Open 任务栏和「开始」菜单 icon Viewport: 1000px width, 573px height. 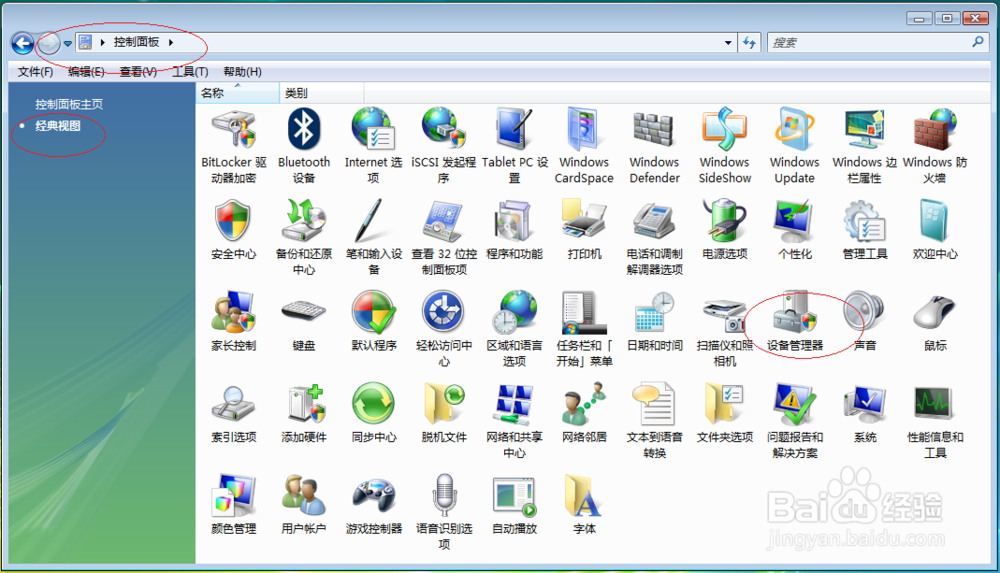(x=584, y=313)
